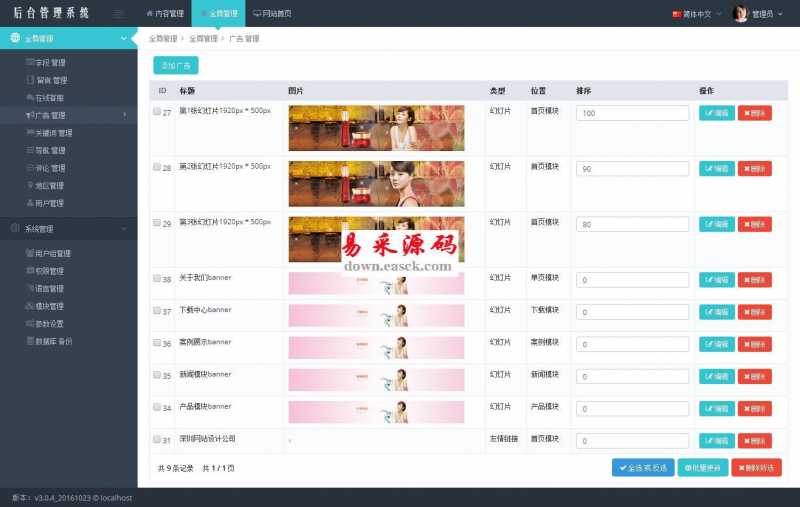
Task: Click the flag icon next to 简体中文
Action: [x=677, y=14]
